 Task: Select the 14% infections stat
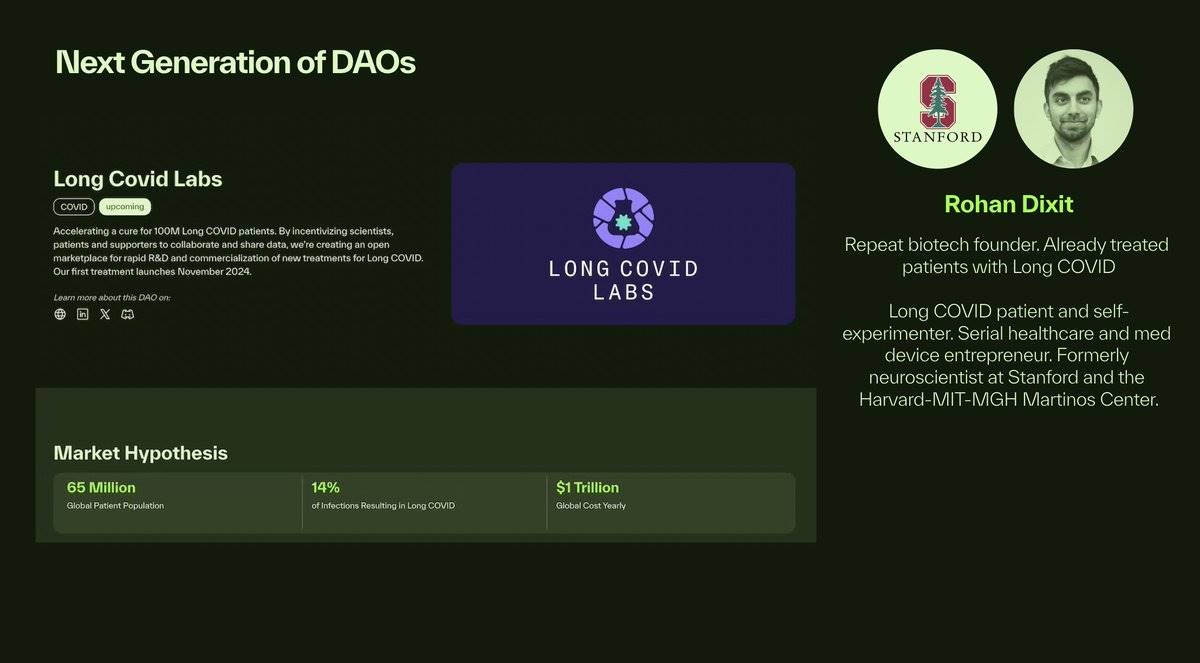(424, 496)
